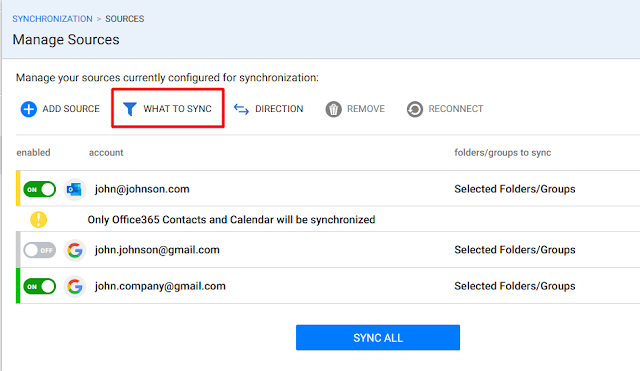The width and height of the screenshot is (640, 371).
Task: Click the 'folders/groups to sync' column header
Action: (502, 153)
